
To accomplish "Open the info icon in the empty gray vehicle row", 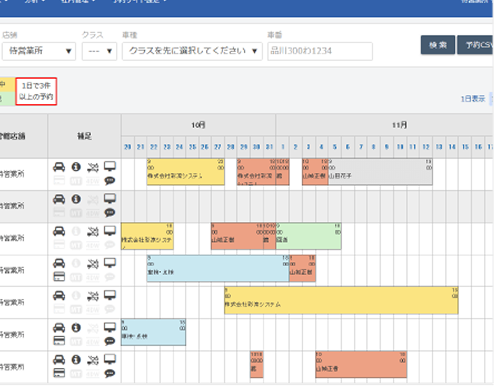I will [76, 199].
